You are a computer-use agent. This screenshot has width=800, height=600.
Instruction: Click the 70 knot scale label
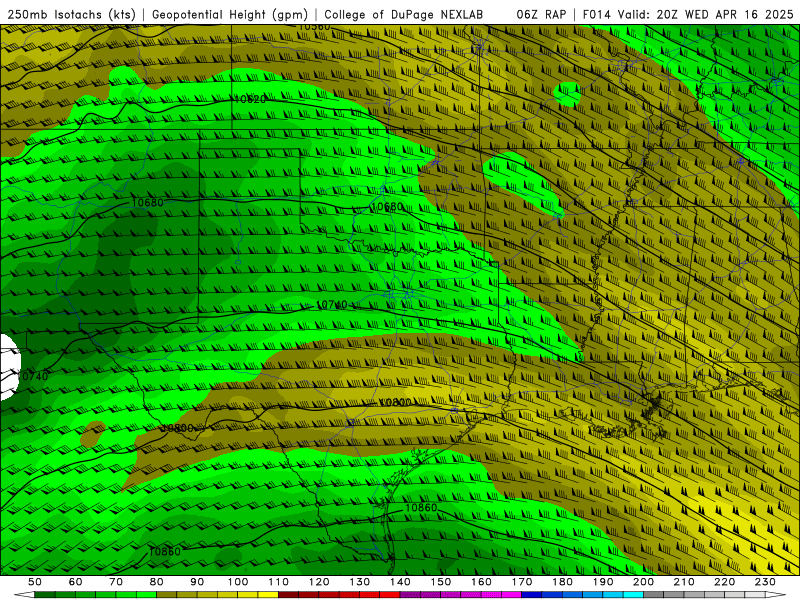pyautogui.click(x=116, y=582)
